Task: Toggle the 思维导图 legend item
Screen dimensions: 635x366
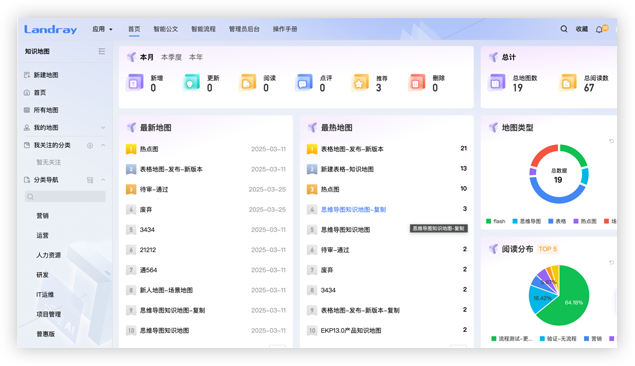Action: pos(526,221)
